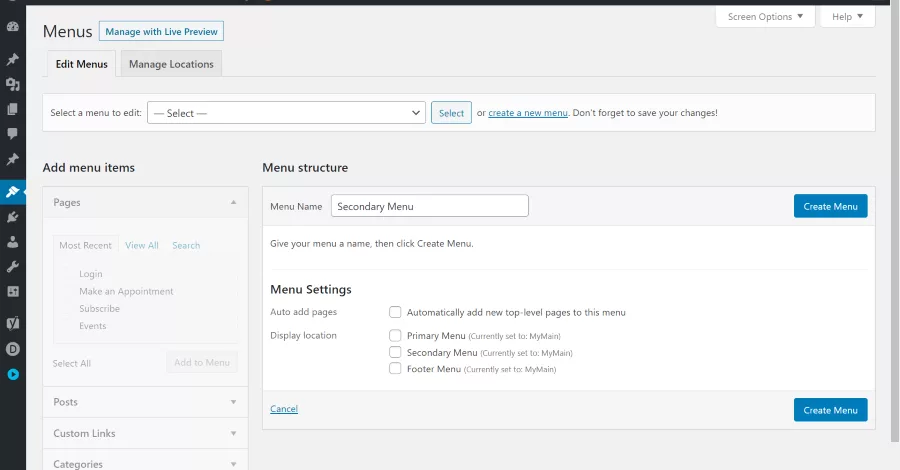Viewport: 900px width, 470px height.
Task: Open the Comments sidebar icon
Action: (13, 134)
